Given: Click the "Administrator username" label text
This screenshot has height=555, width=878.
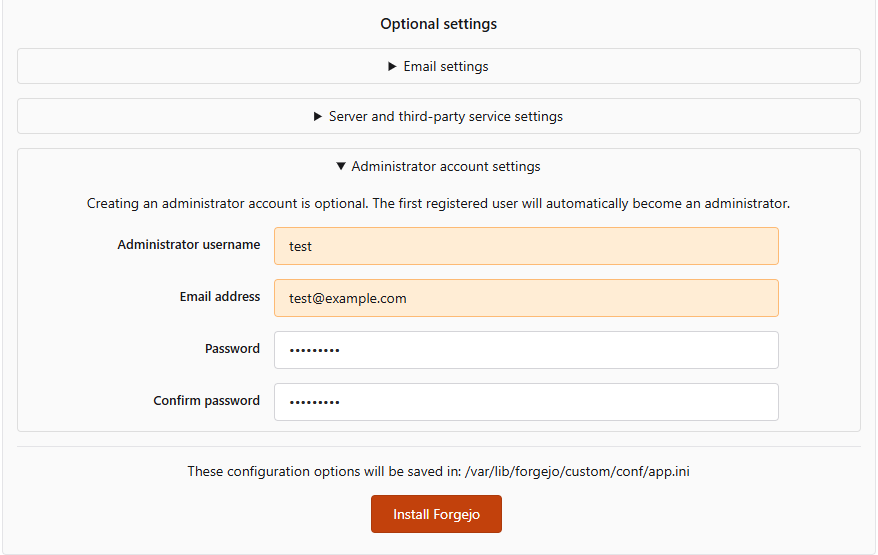Looking at the screenshot, I should click(x=188, y=245).
